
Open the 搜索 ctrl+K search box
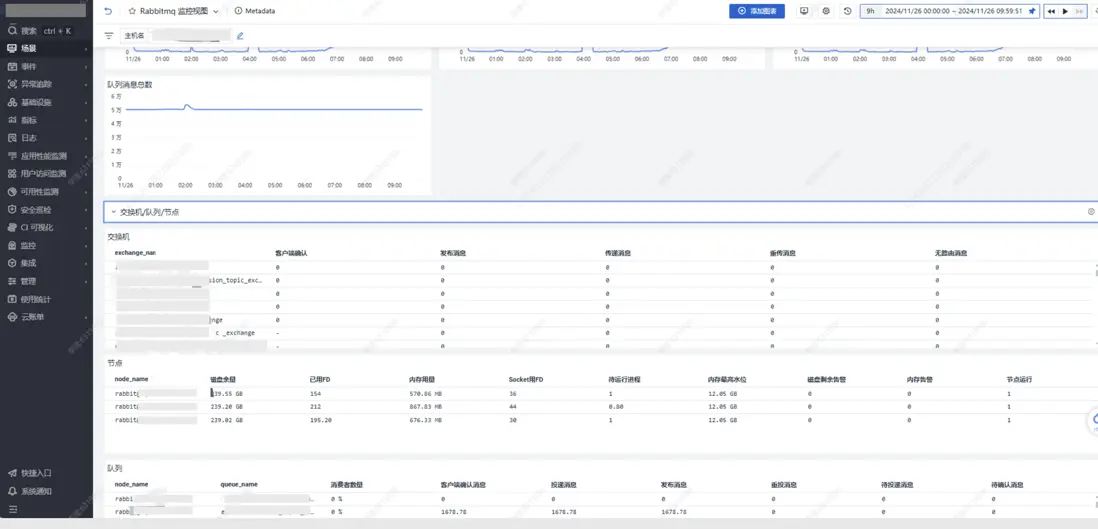[46, 31]
